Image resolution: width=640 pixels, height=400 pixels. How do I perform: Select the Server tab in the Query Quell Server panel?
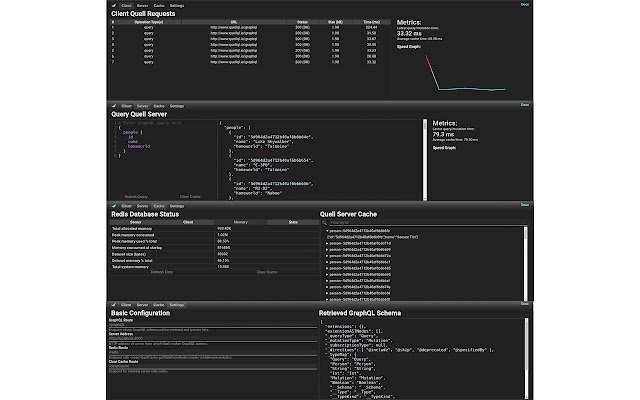pyautogui.click(x=142, y=106)
